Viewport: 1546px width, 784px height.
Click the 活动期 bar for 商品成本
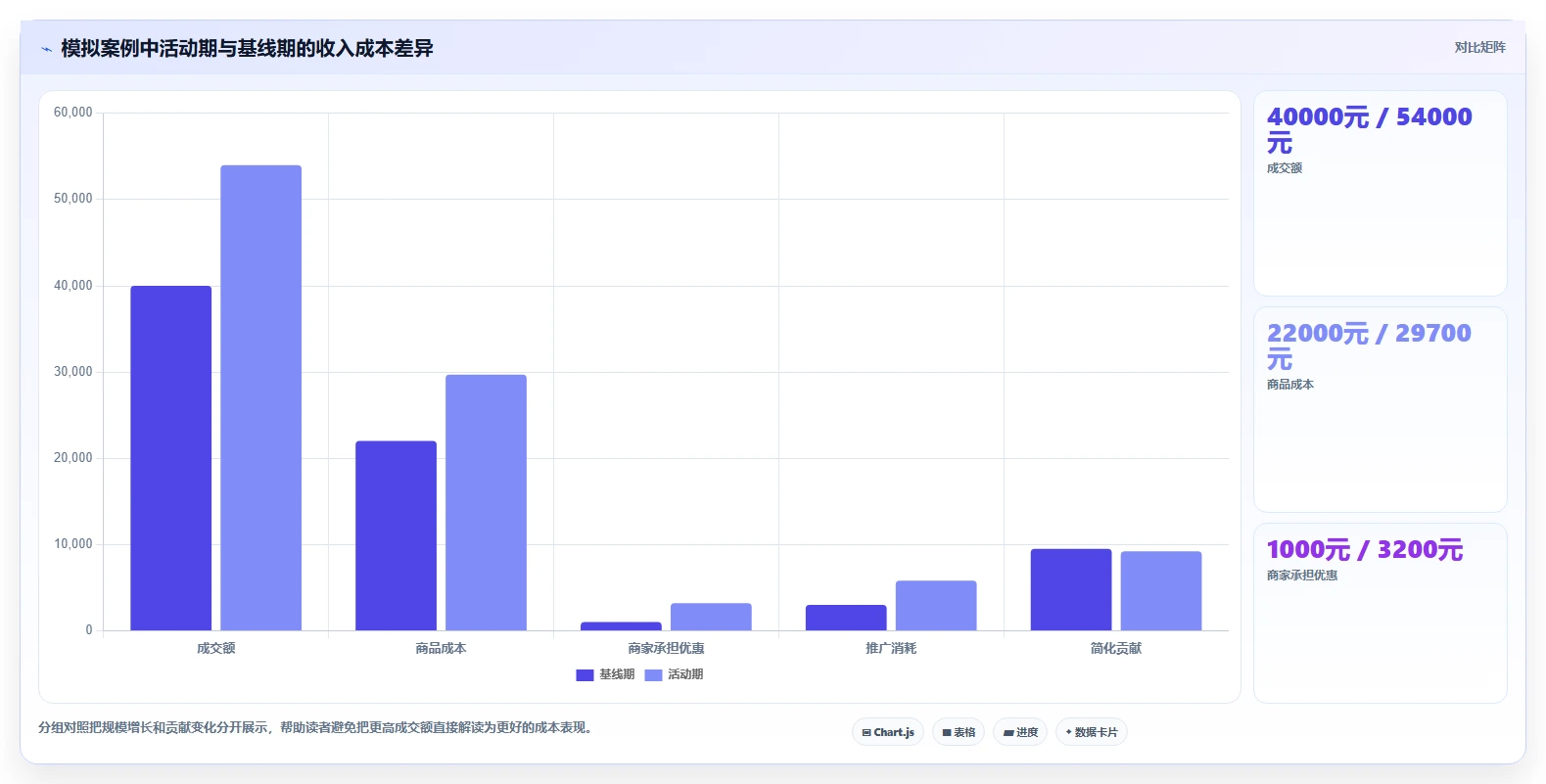coord(486,502)
